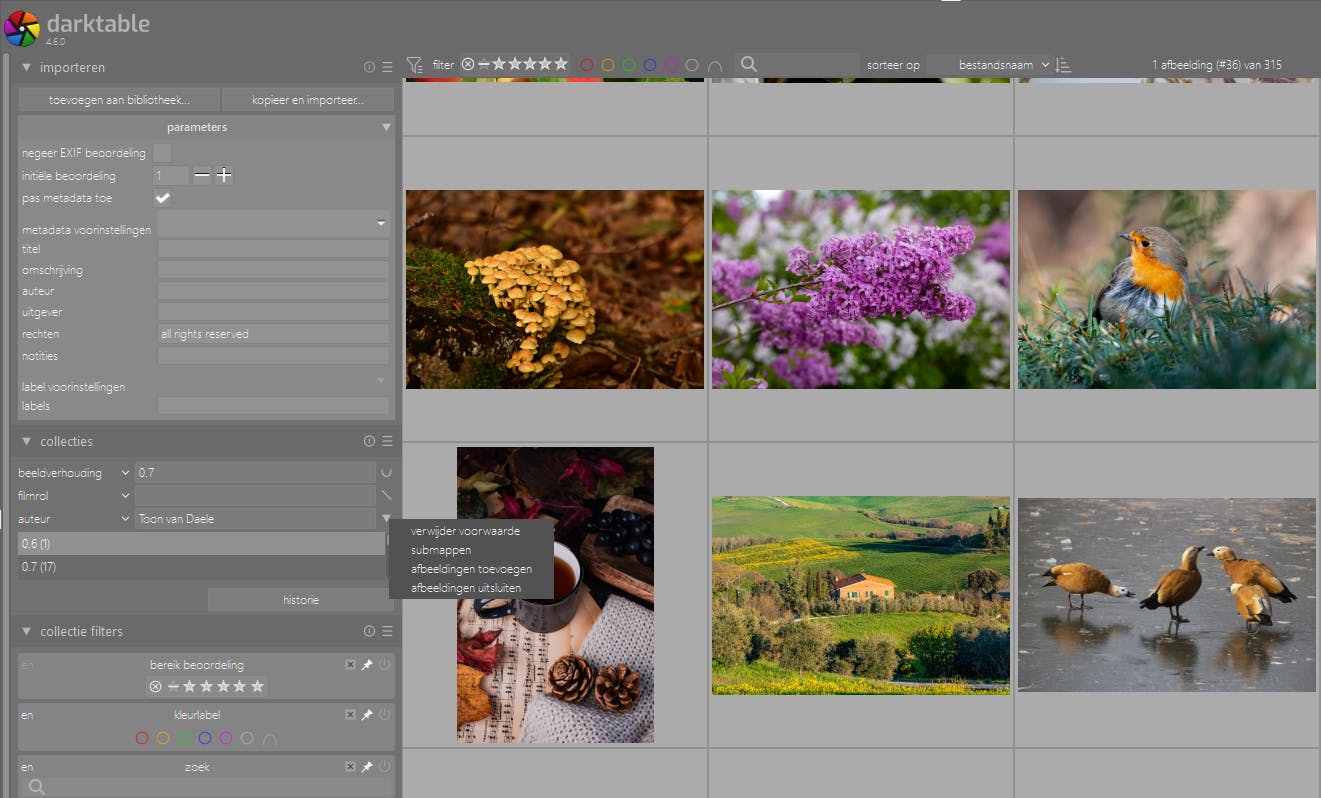Pin the kleurlabel filter to top bar
The image size is (1321, 798).
click(367, 715)
